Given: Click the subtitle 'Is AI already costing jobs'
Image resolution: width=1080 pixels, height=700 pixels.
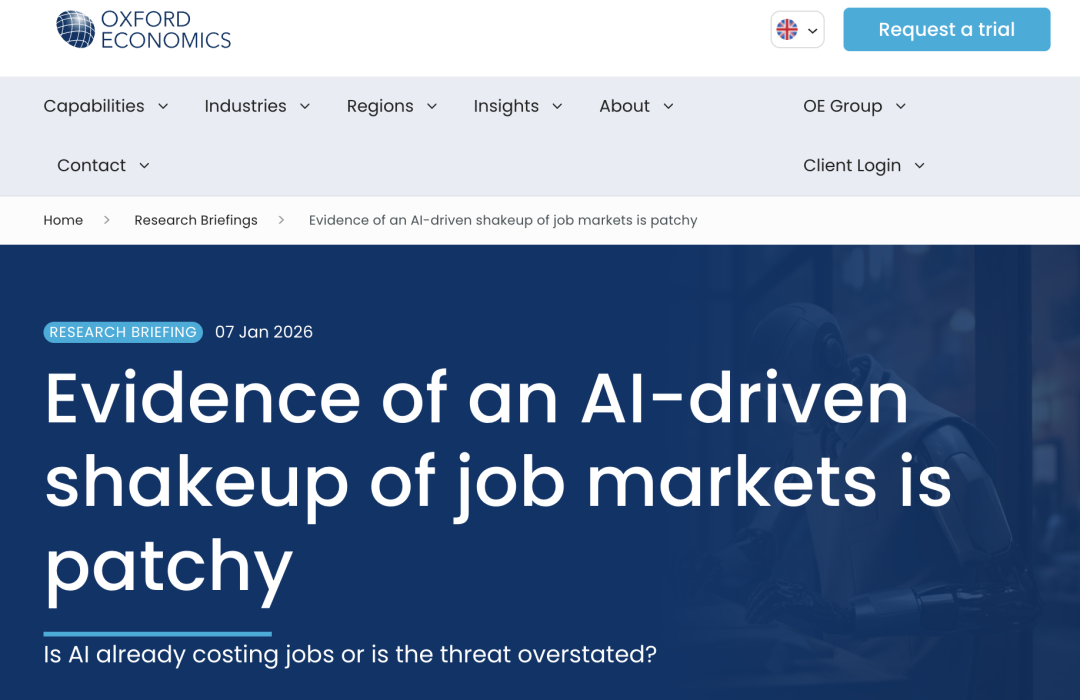Looking at the screenshot, I should pos(350,655).
